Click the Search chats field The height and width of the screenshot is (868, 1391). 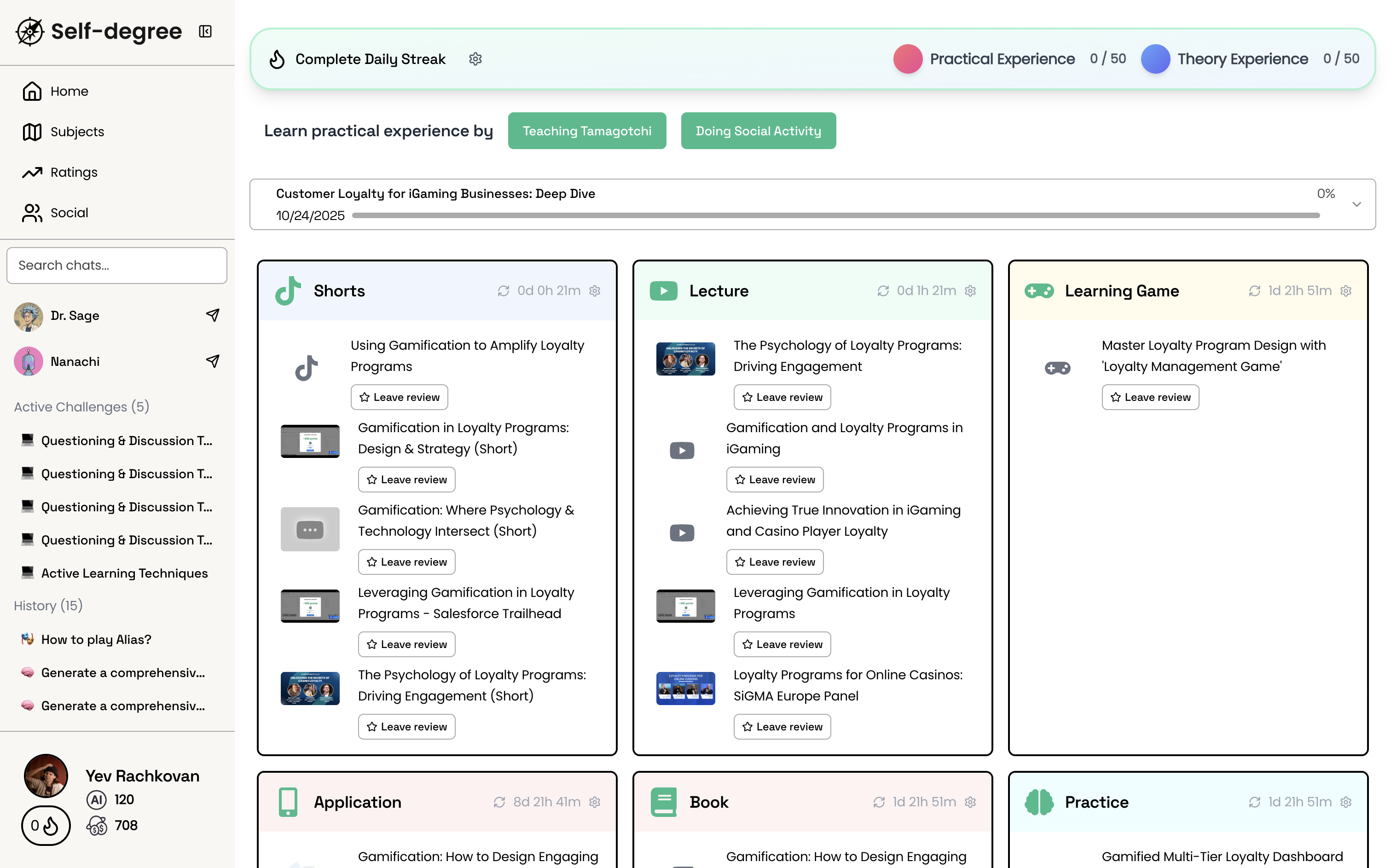[x=116, y=265]
